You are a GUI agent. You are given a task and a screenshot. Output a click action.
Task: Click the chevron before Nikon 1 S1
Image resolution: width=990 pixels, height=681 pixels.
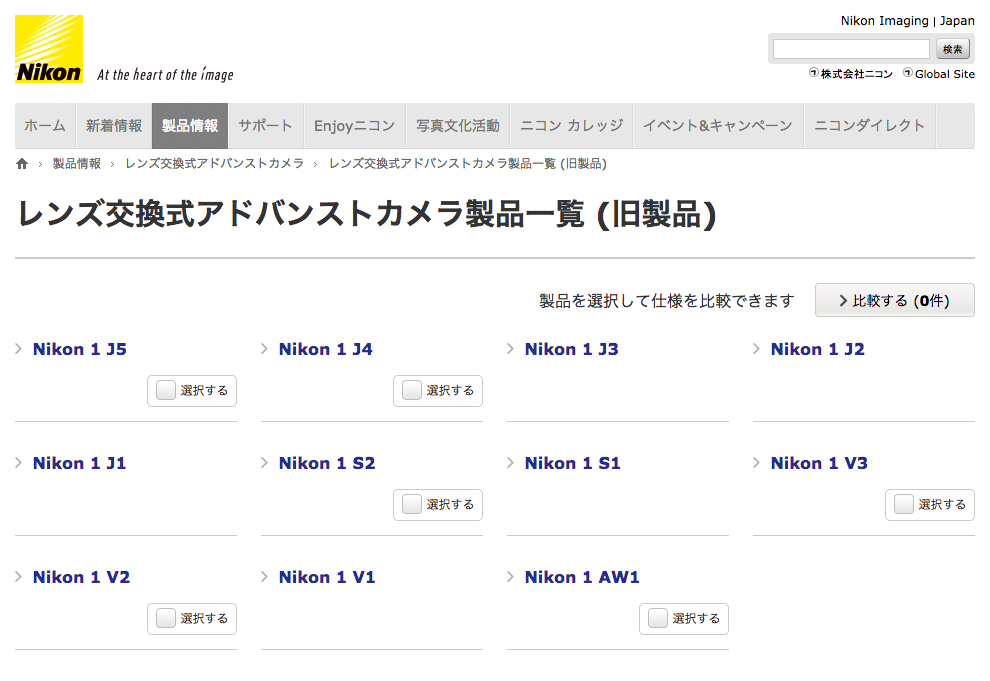(x=511, y=463)
